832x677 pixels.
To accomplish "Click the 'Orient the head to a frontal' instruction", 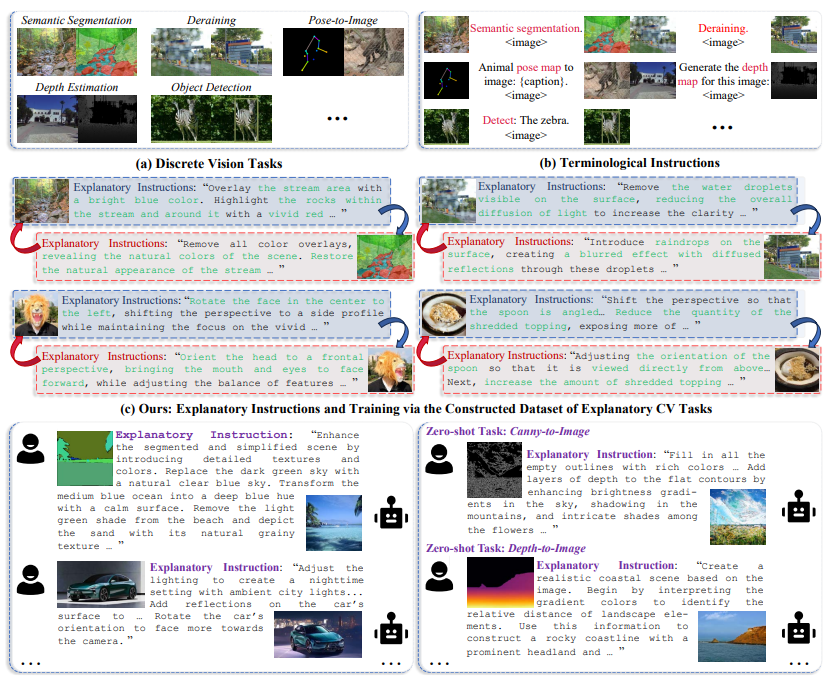I will (203, 370).
